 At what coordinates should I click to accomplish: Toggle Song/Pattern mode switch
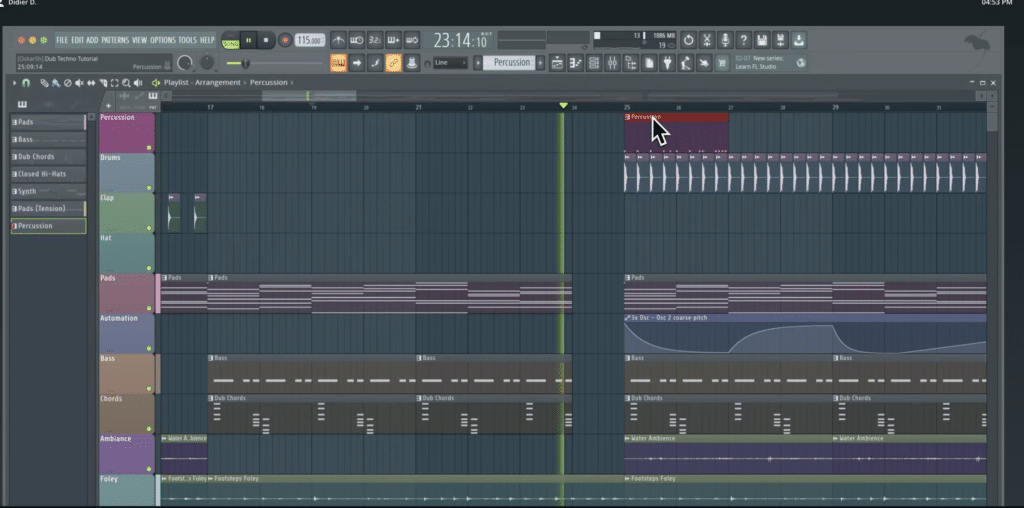tap(231, 41)
